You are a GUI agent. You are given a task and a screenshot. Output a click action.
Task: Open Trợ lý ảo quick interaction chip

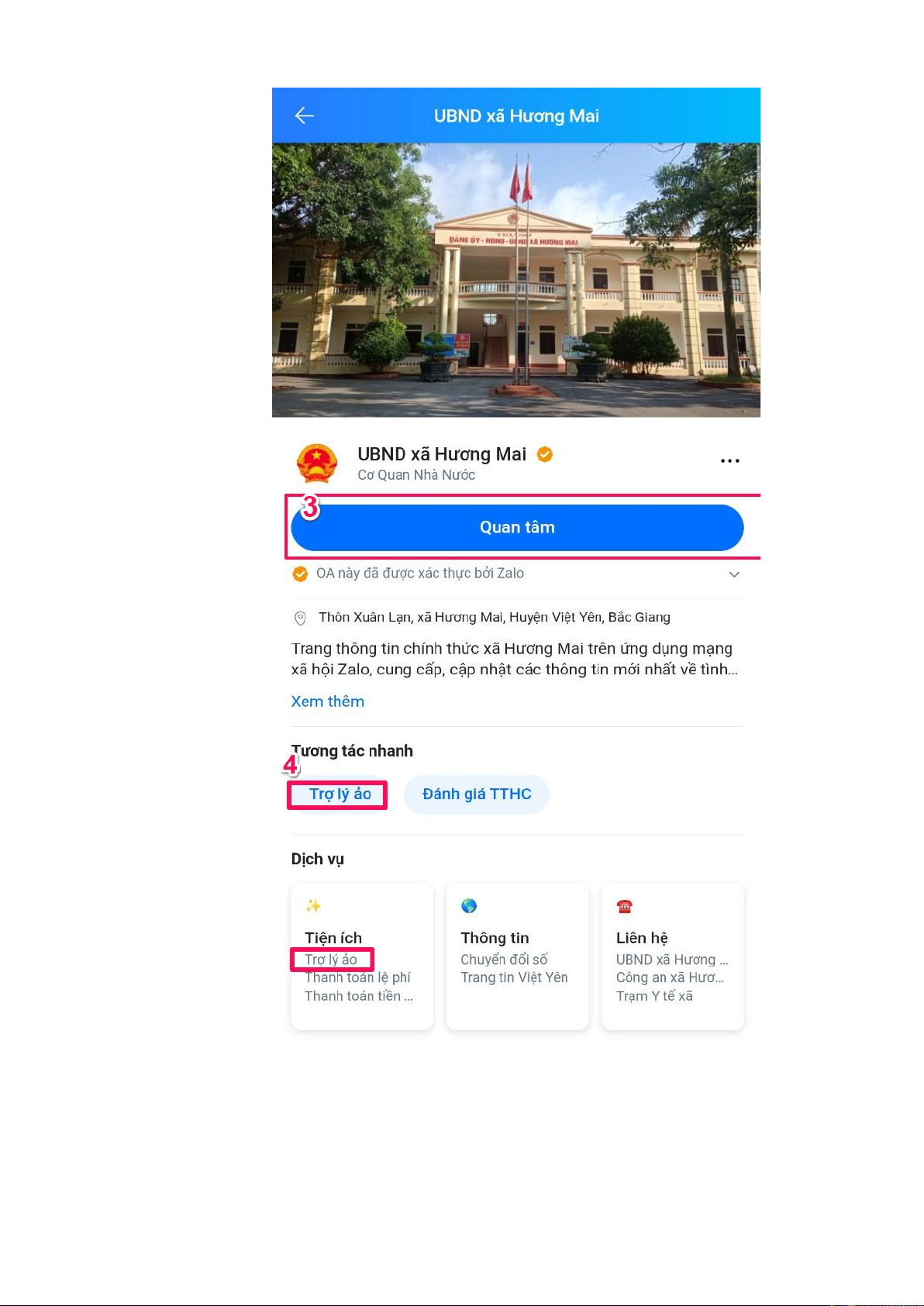[340, 794]
